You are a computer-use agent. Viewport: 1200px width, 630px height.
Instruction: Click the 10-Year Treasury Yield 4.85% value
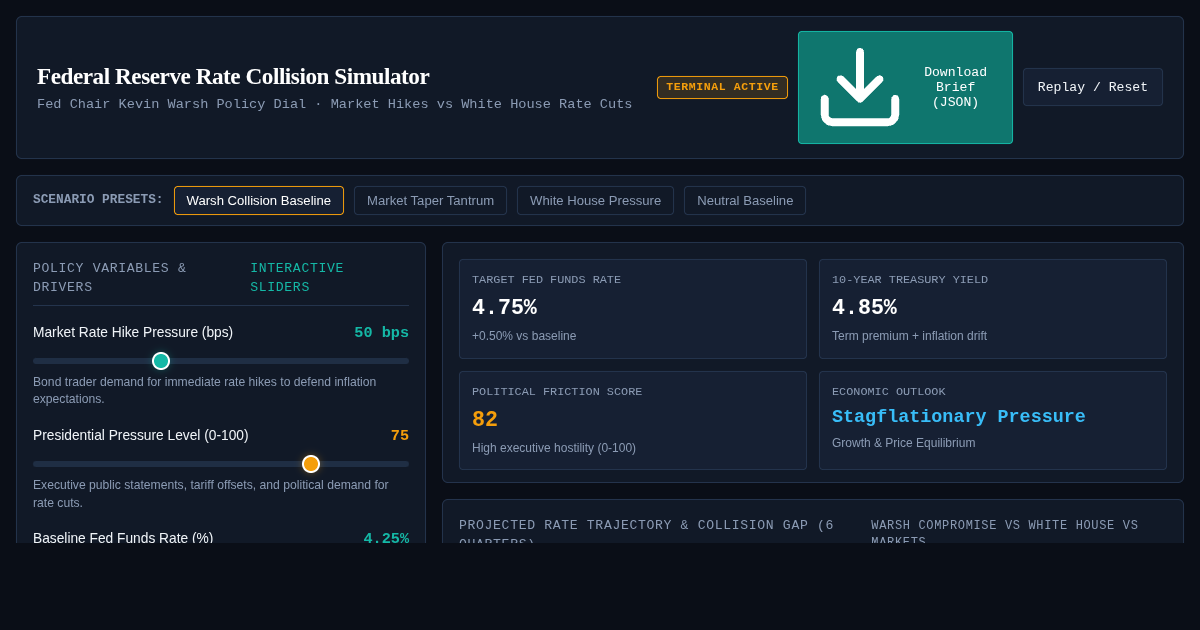click(x=864, y=308)
